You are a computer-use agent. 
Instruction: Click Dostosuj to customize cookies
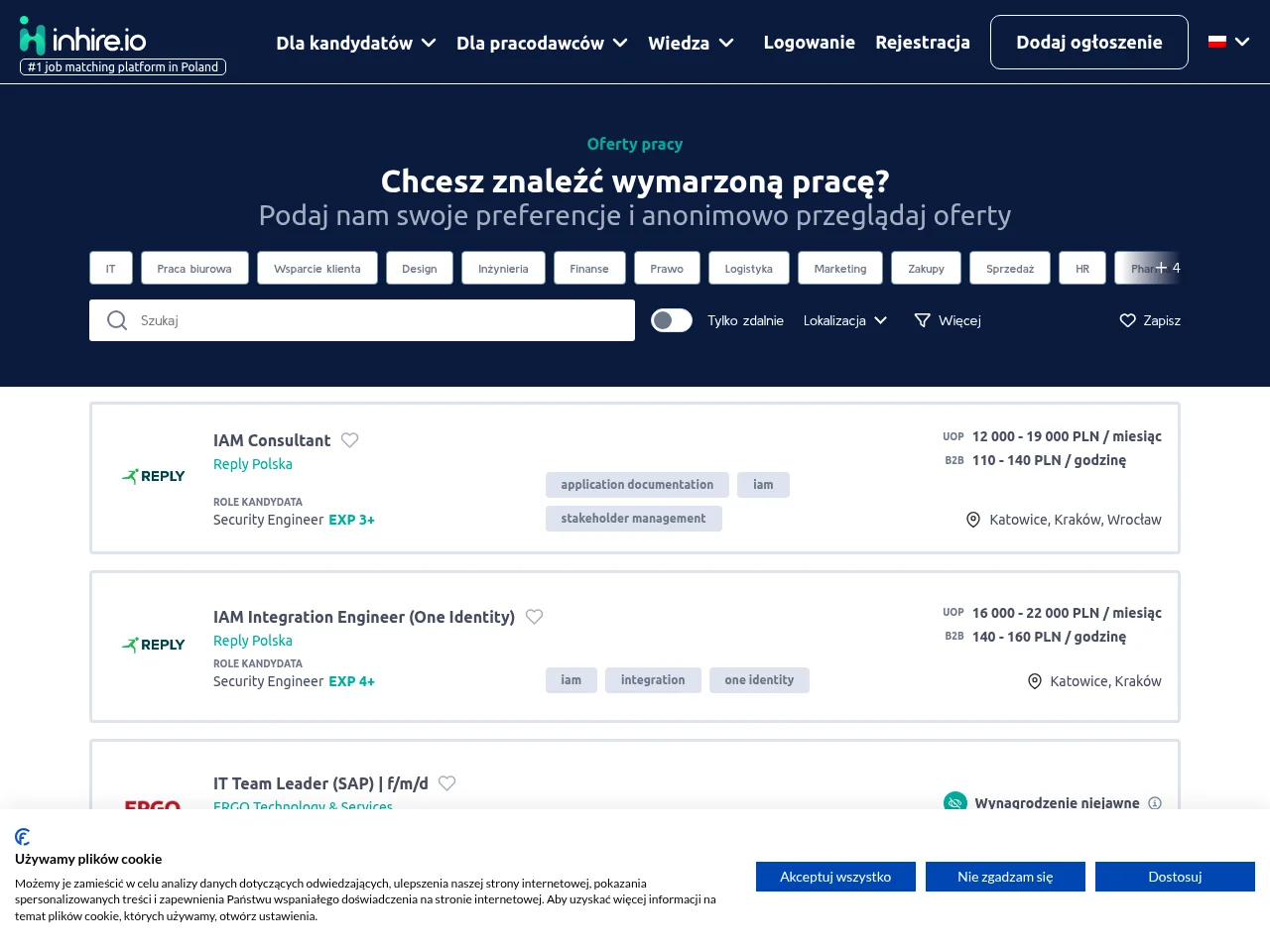1175,877
